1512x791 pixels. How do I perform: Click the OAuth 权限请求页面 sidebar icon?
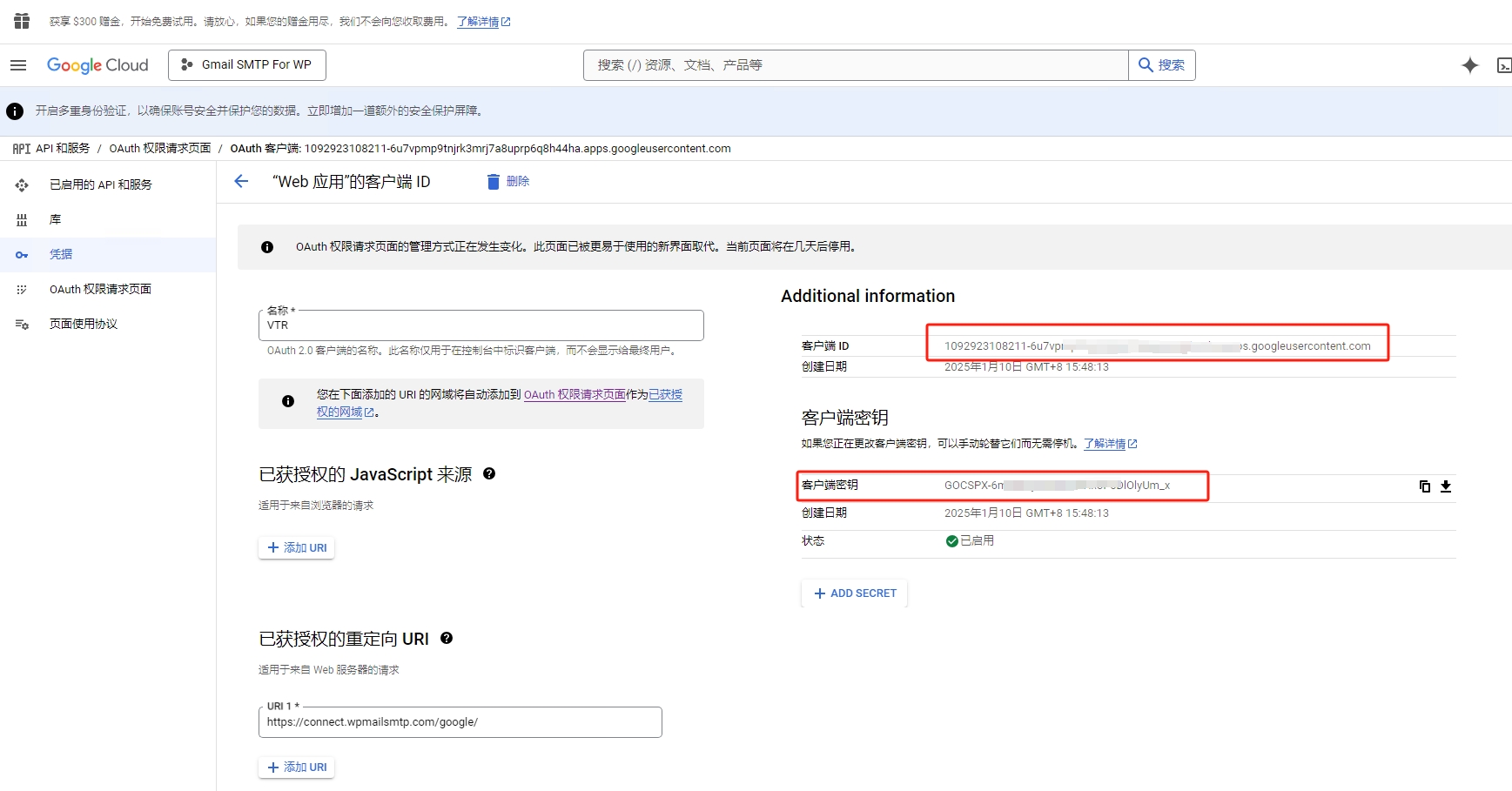[x=22, y=290]
